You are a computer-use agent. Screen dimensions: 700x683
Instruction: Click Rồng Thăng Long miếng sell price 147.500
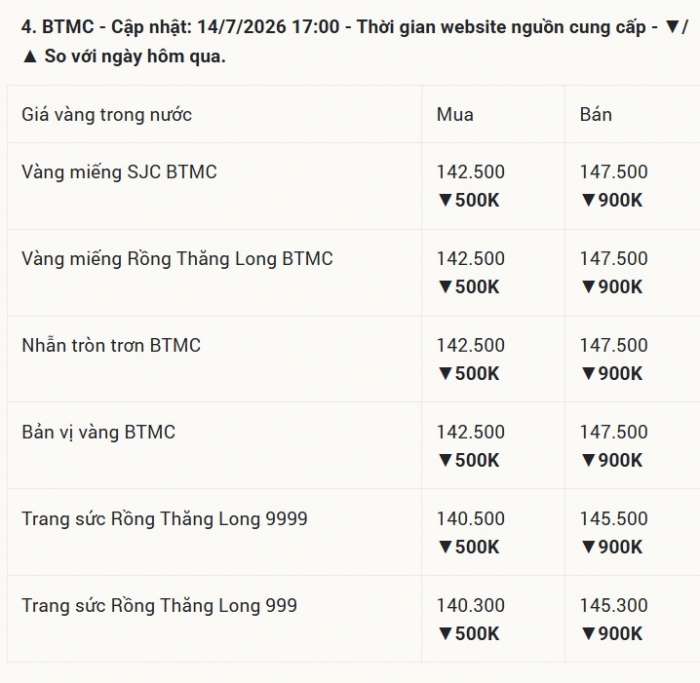tap(614, 258)
